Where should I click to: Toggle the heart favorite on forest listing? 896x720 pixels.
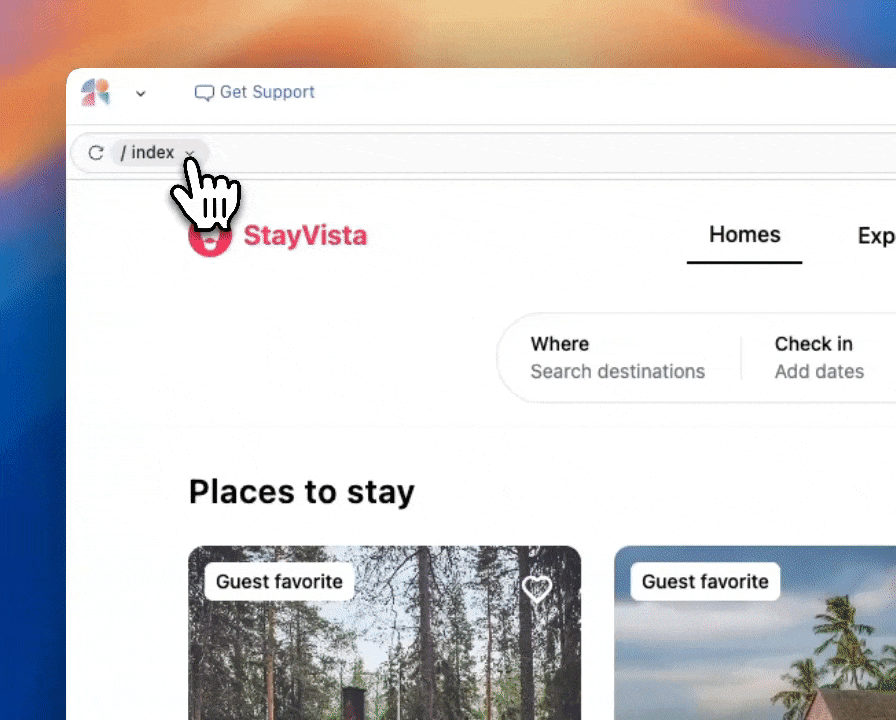click(537, 589)
